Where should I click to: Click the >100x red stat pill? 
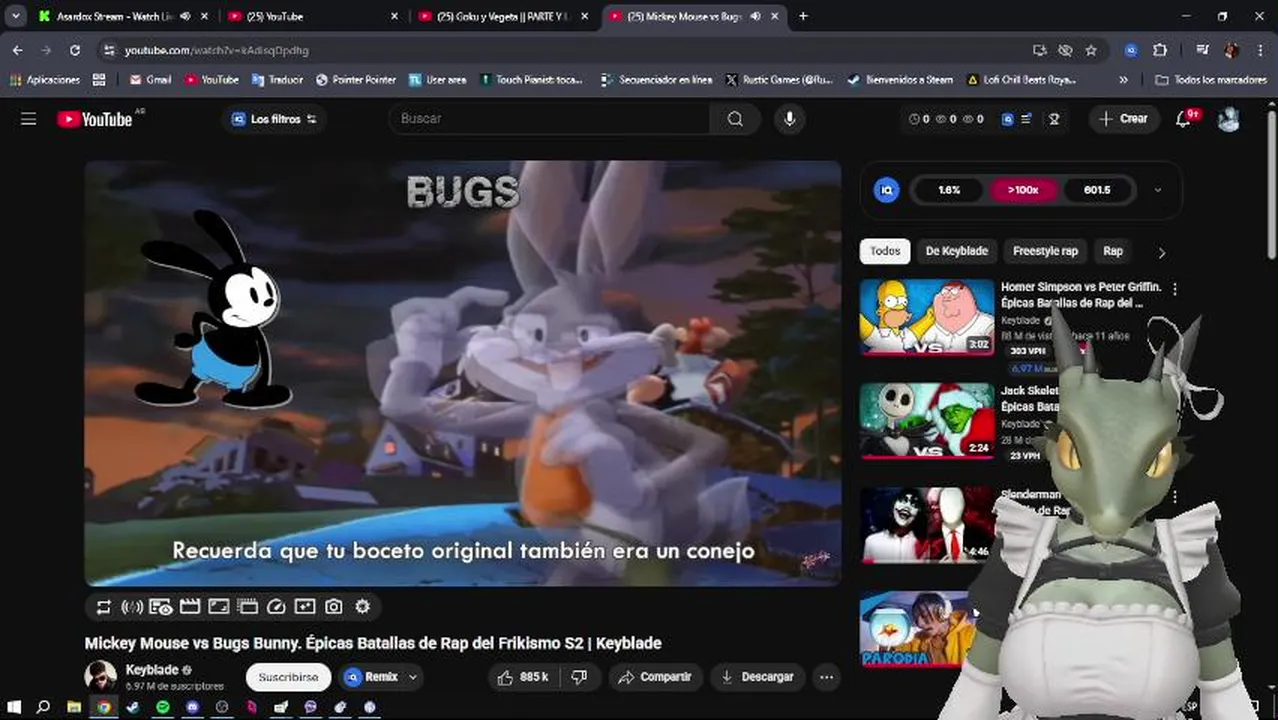[x=1023, y=190]
